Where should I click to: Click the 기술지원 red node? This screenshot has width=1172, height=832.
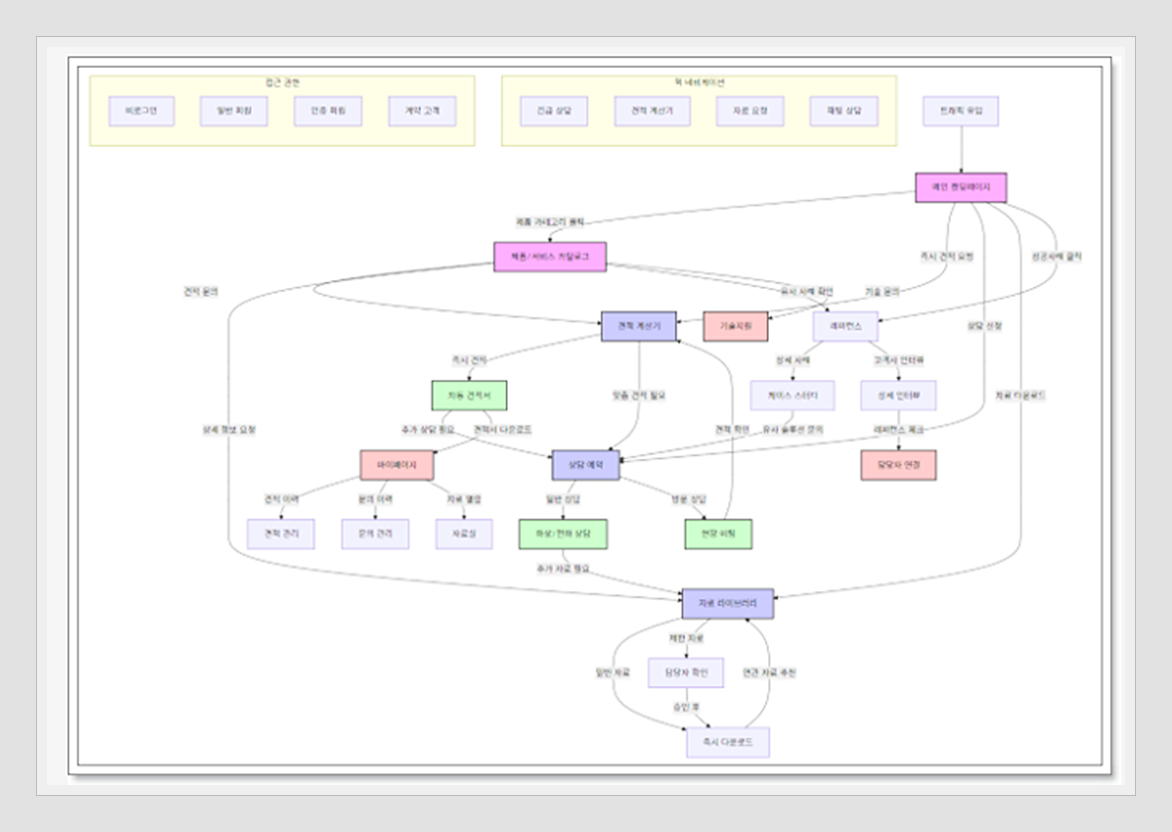pyautogui.click(x=735, y=327)
